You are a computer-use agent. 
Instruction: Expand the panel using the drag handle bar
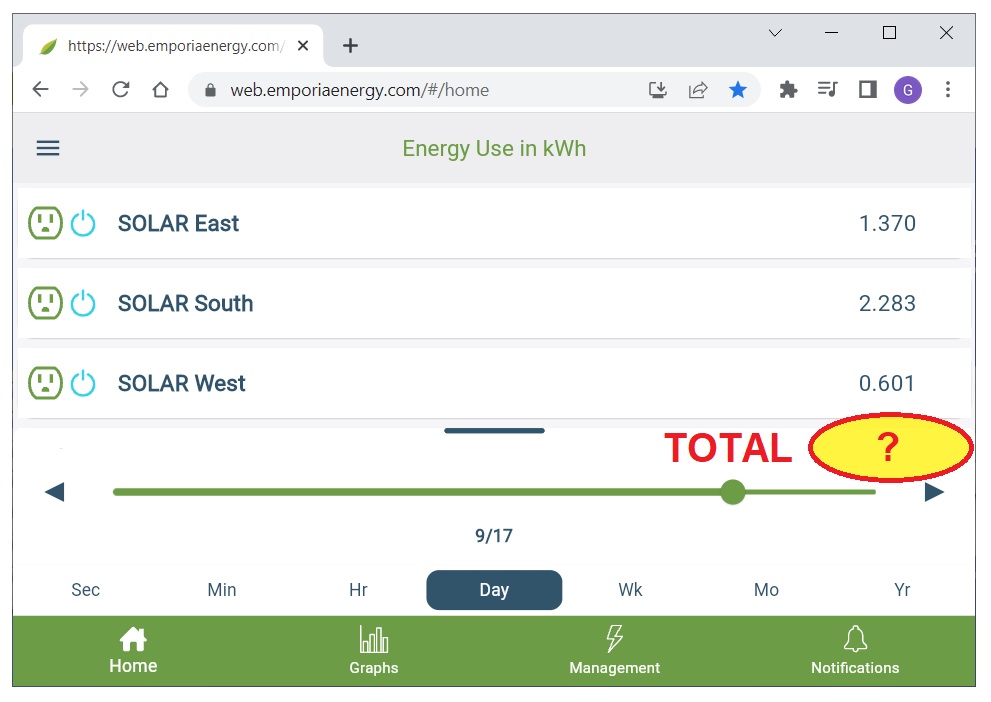[494, 431]
